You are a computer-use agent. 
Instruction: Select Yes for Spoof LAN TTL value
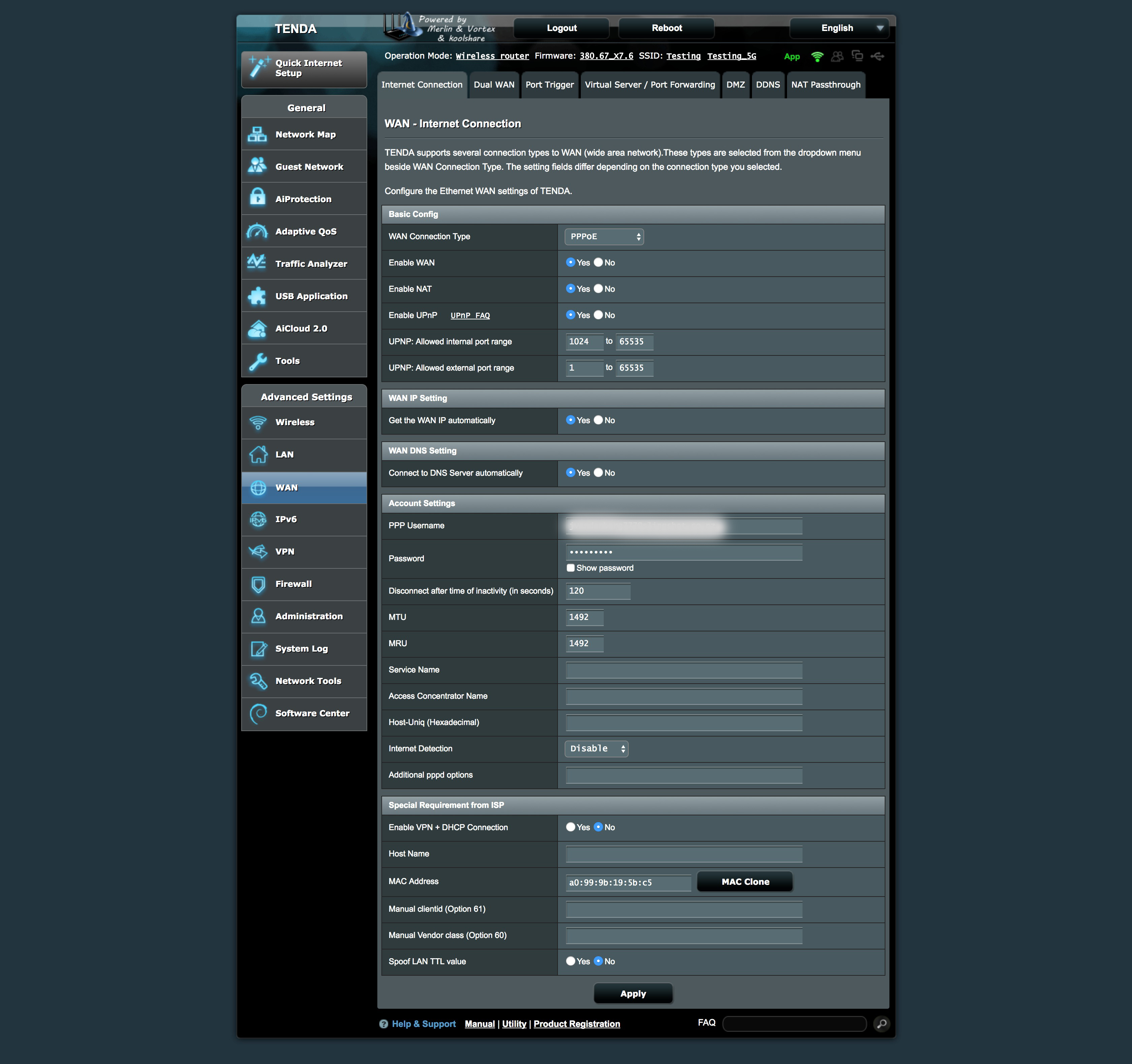coord(571,961)
